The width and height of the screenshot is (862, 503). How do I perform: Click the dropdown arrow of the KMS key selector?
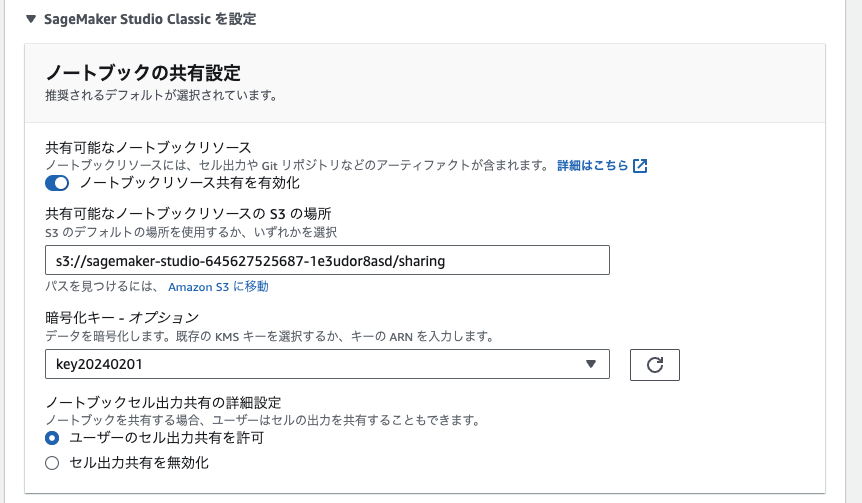[591, 364]
